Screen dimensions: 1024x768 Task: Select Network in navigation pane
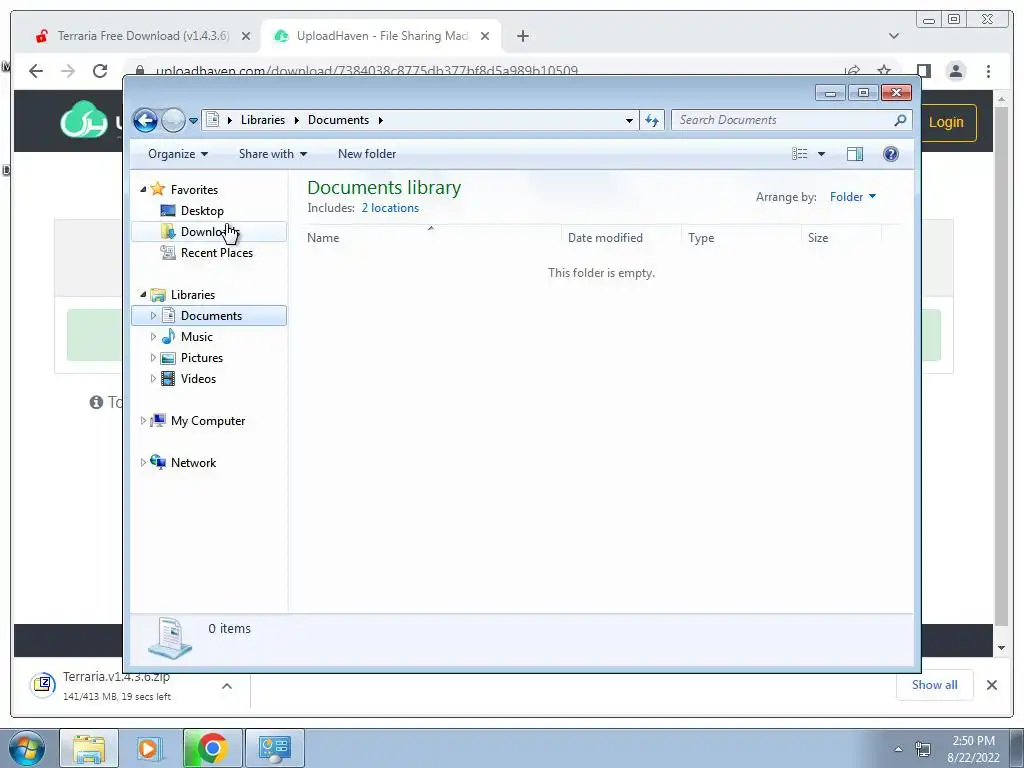pos(193,463)
